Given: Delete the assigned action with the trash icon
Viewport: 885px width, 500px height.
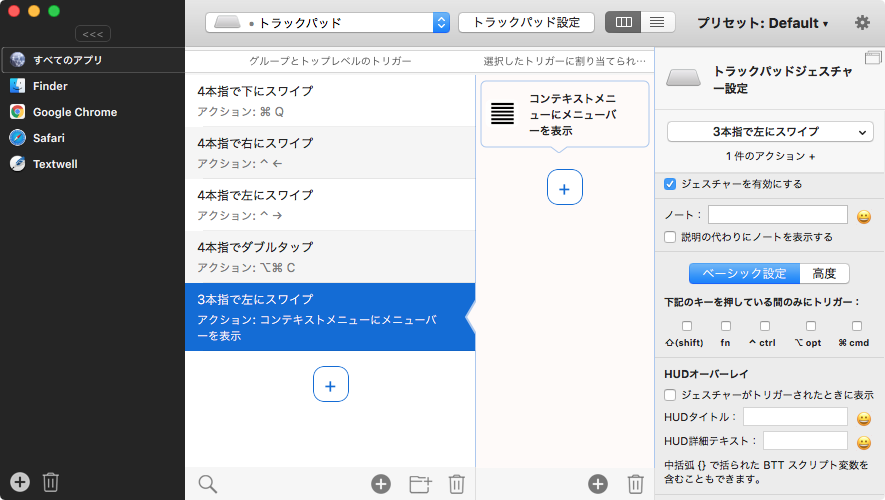Looking at the screenshot, I should pyautogui.click(x=636, y=484).
